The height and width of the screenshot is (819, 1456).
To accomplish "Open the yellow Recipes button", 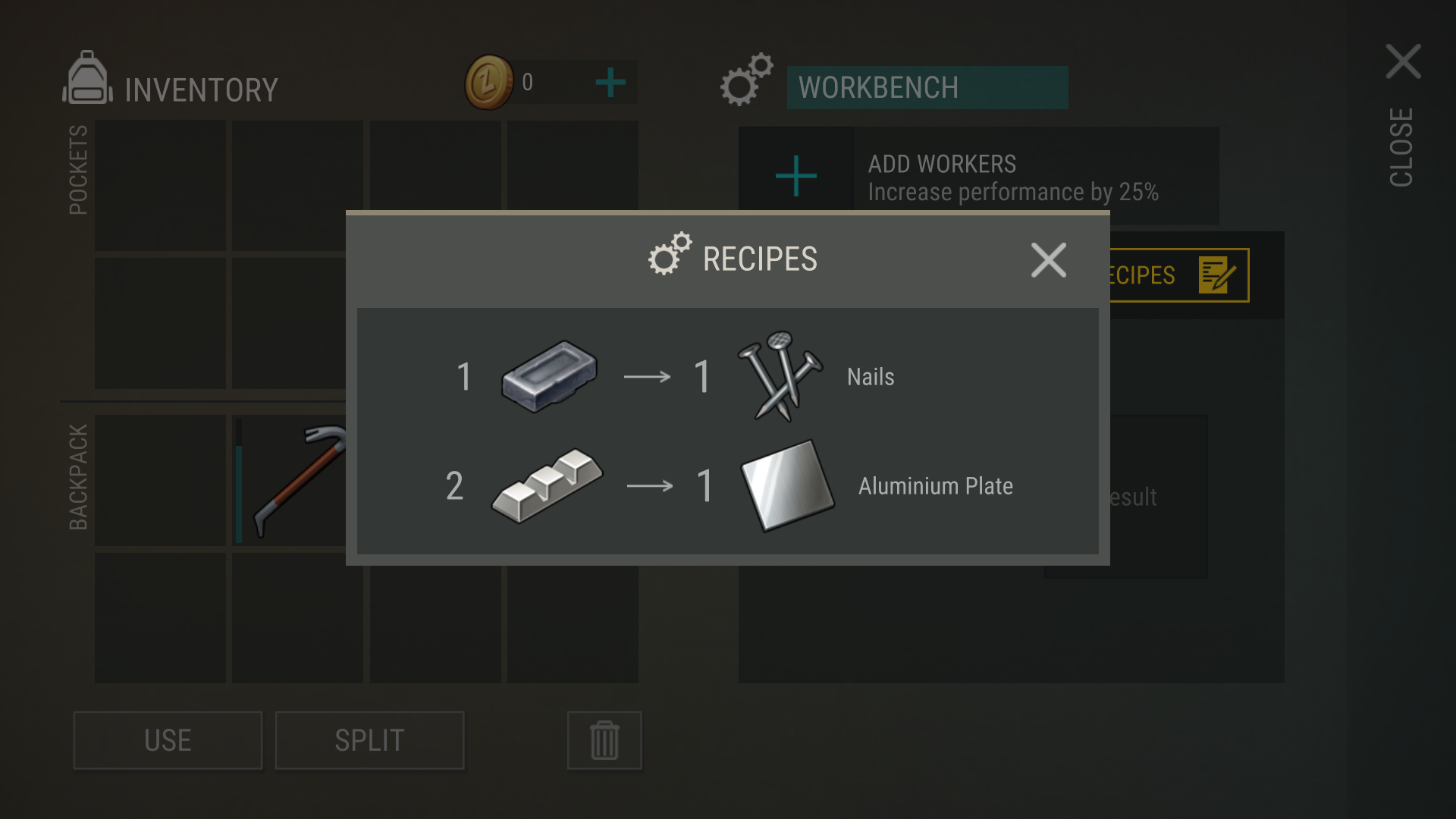I will pos(1178,275).
